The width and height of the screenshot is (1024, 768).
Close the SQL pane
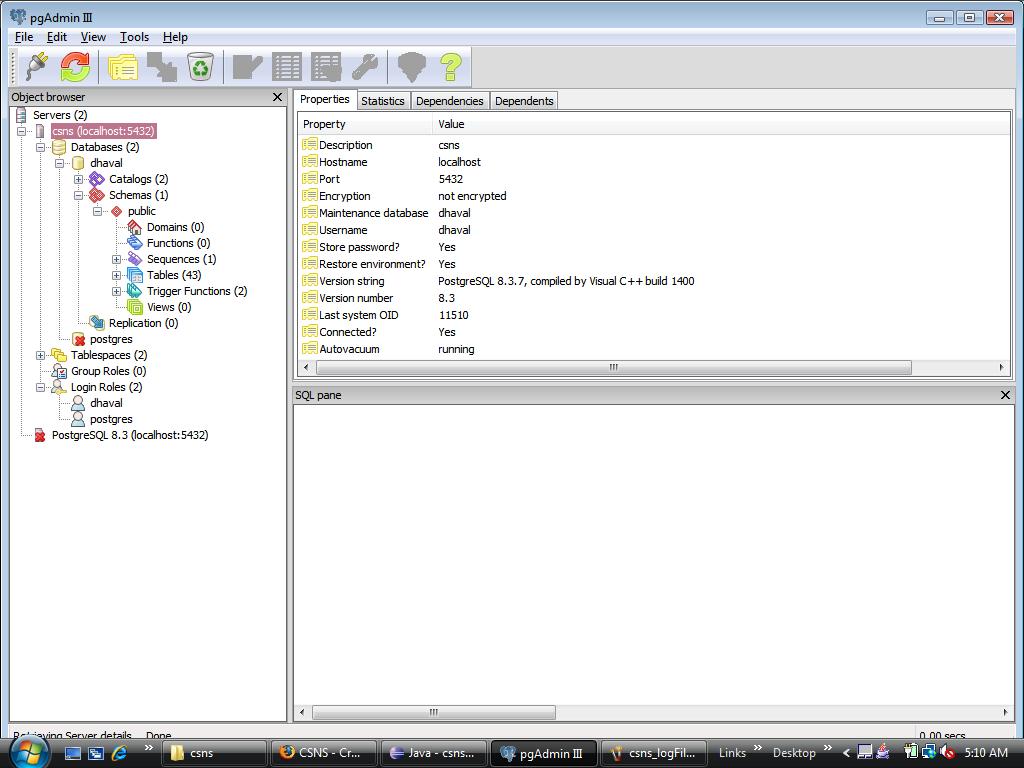click(x=1005, y=395)
